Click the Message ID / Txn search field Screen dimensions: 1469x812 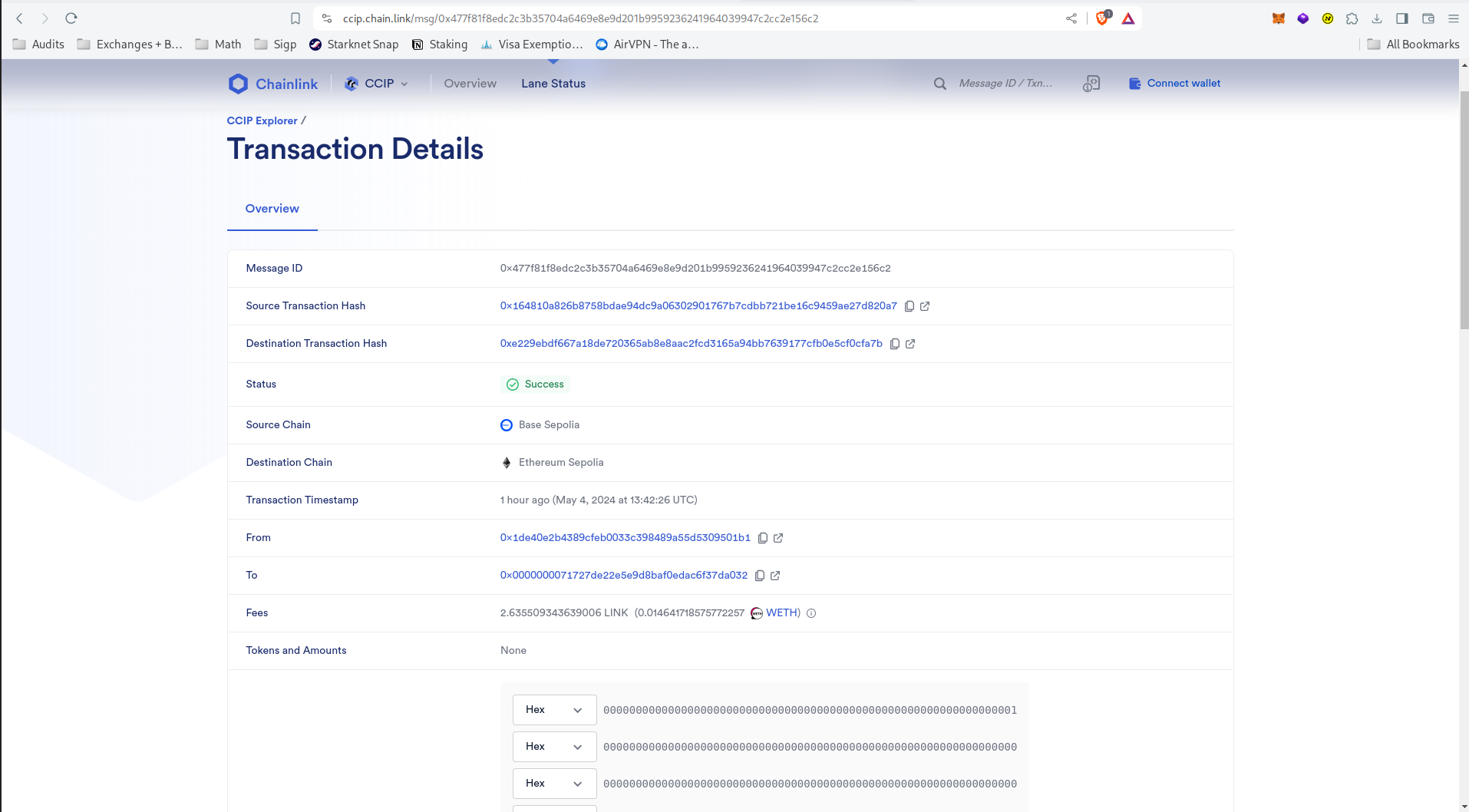1005,84
